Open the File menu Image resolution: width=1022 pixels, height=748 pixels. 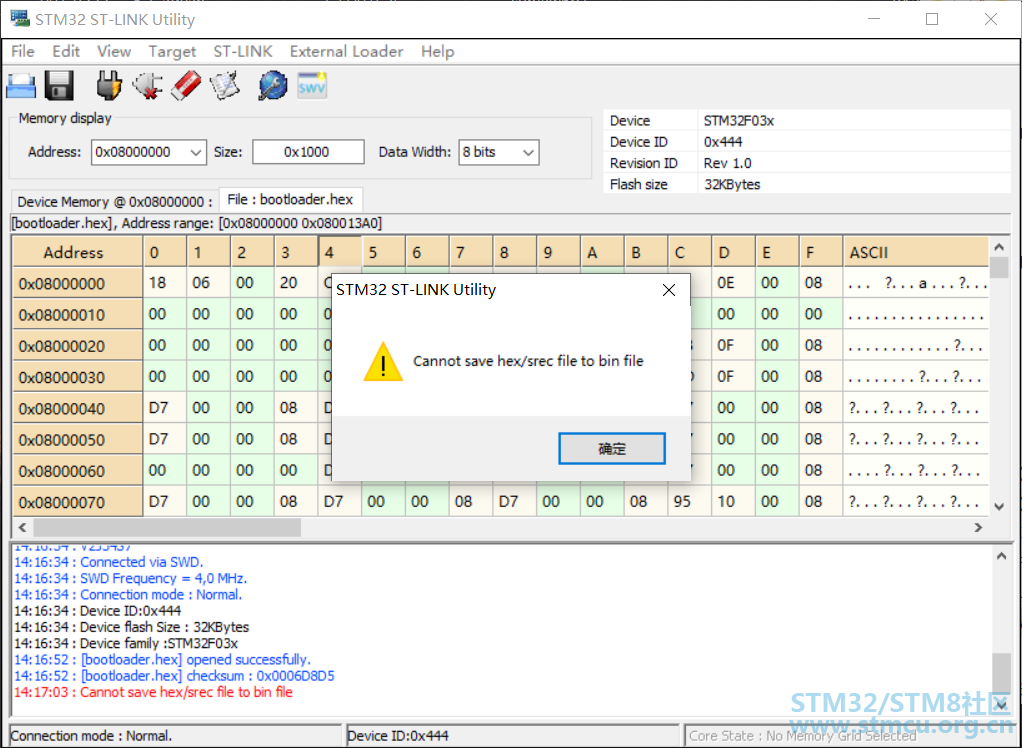[23, 51]
